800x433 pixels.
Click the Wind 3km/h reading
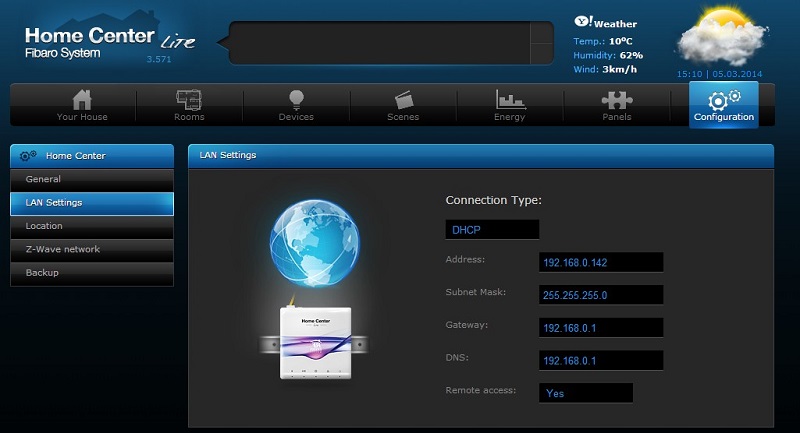(605, 69)
